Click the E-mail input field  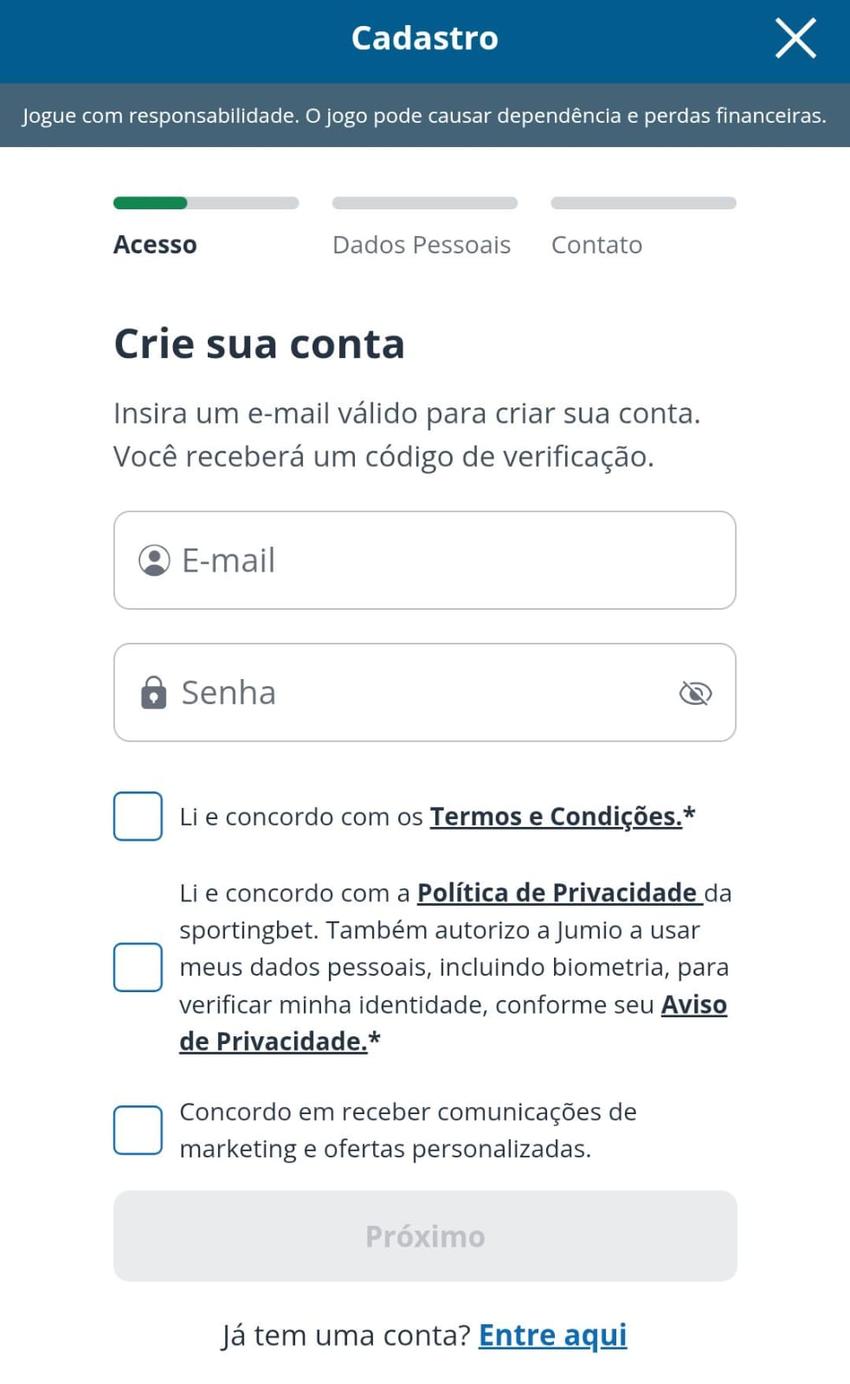click(x=424, y=560)
